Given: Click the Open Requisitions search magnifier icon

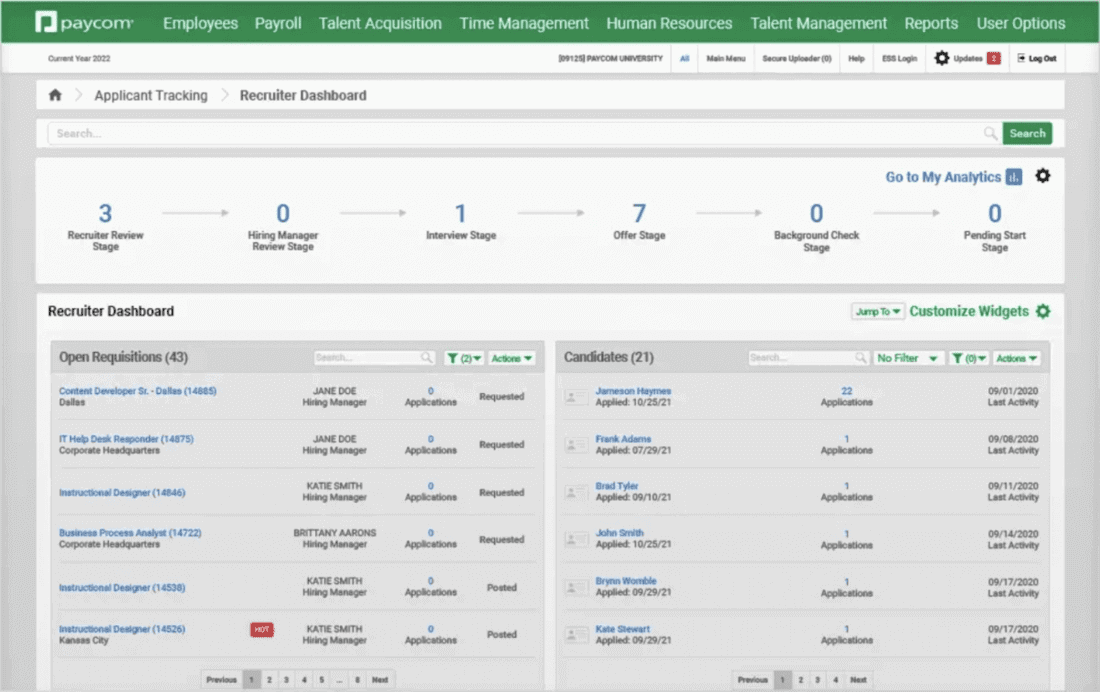Looking at the screenshot, I should point(427,358).
